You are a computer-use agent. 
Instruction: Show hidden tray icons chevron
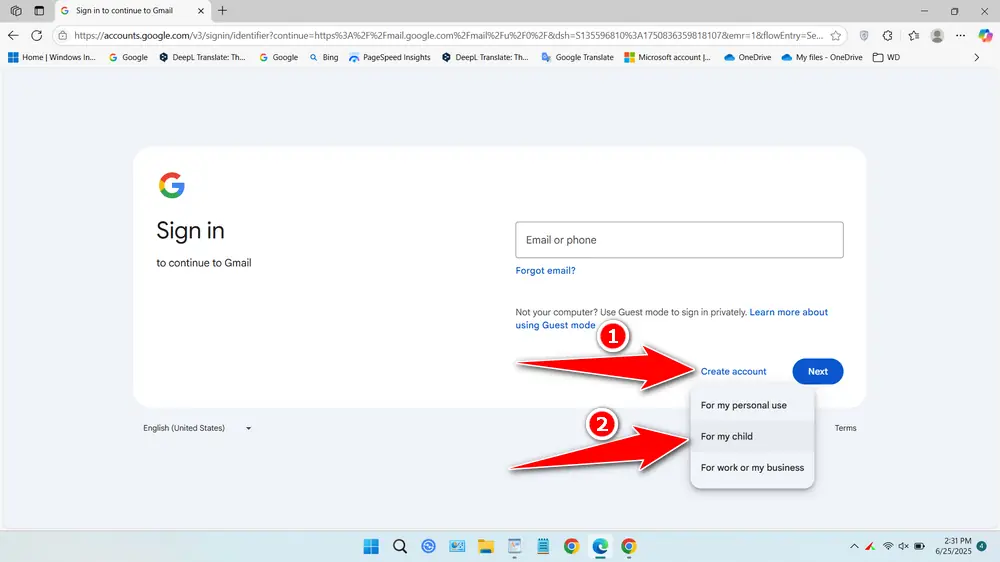tap(854, 546)
